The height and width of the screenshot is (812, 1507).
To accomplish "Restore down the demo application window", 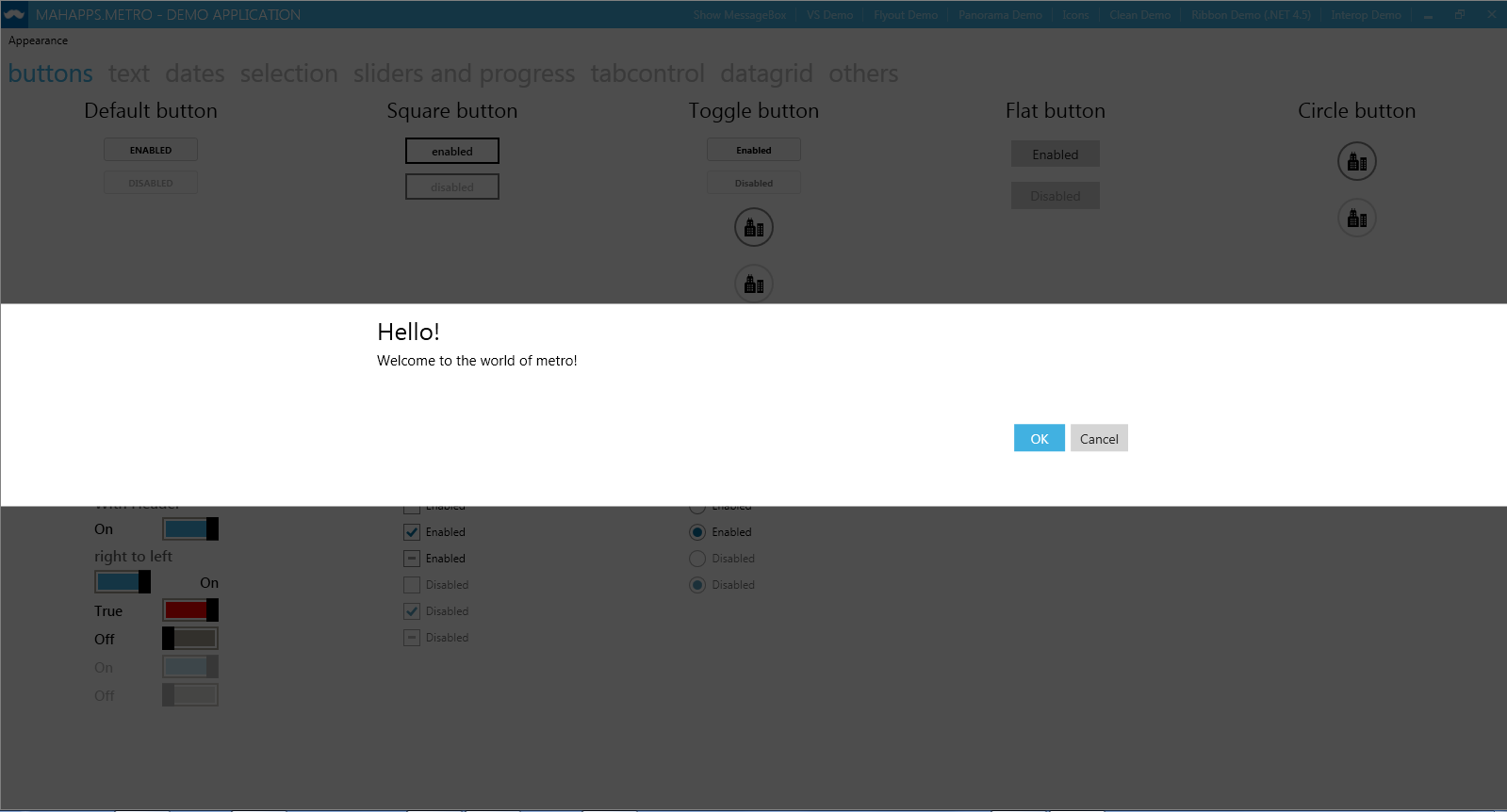I will tap(1460, 14).
